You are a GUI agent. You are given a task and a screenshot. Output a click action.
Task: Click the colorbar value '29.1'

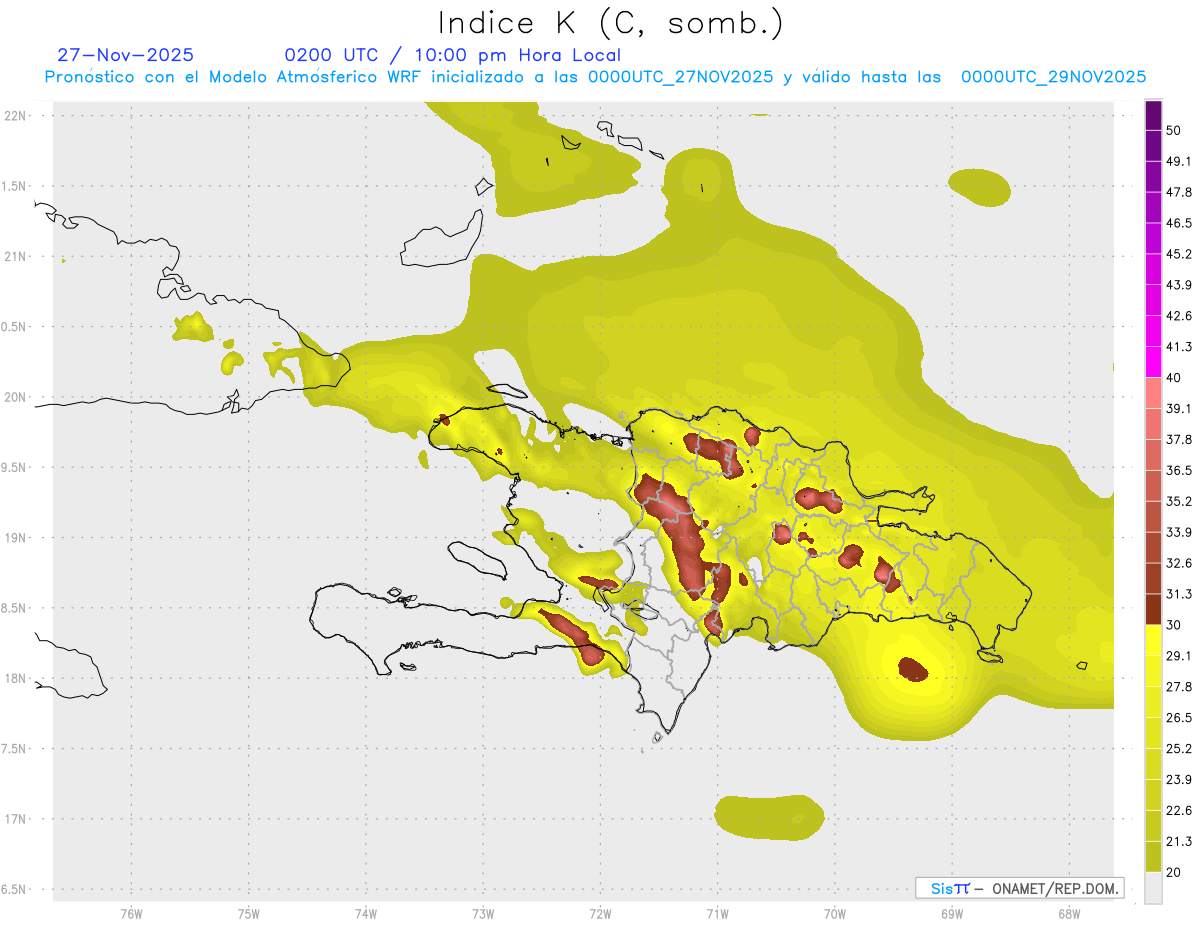[1179, 656]
